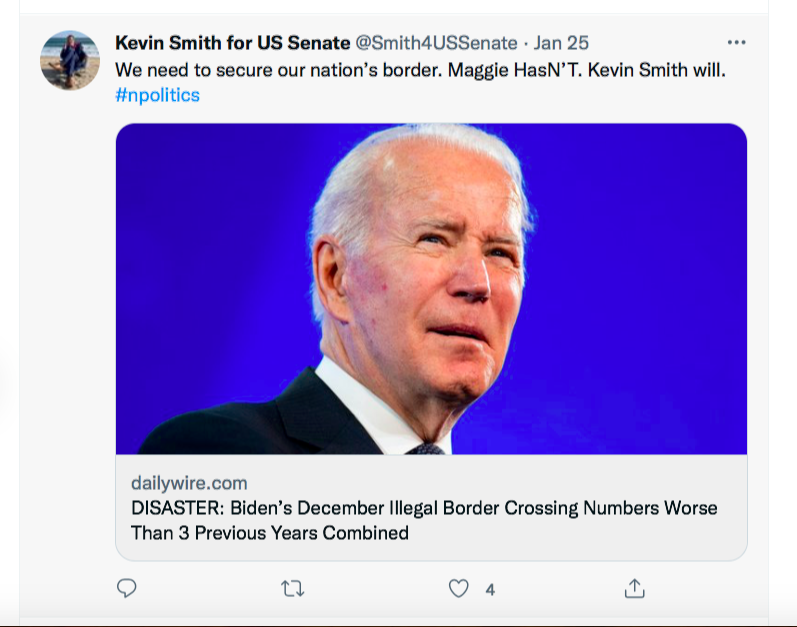Click the blue background of the preview image
Image resolution: width=797 pixels, height=627 pixels.
pos(650,250)
